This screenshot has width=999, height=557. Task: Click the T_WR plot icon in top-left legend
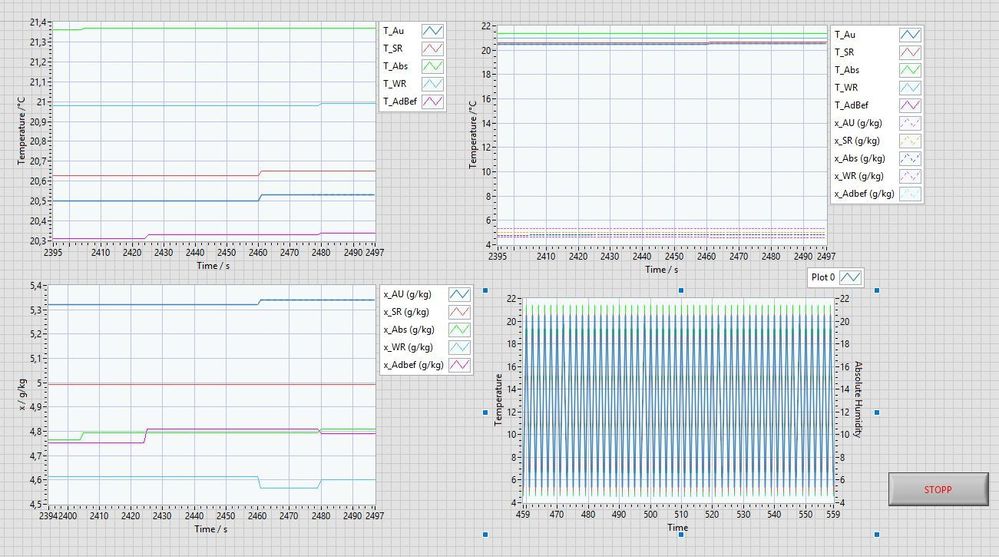433,83
